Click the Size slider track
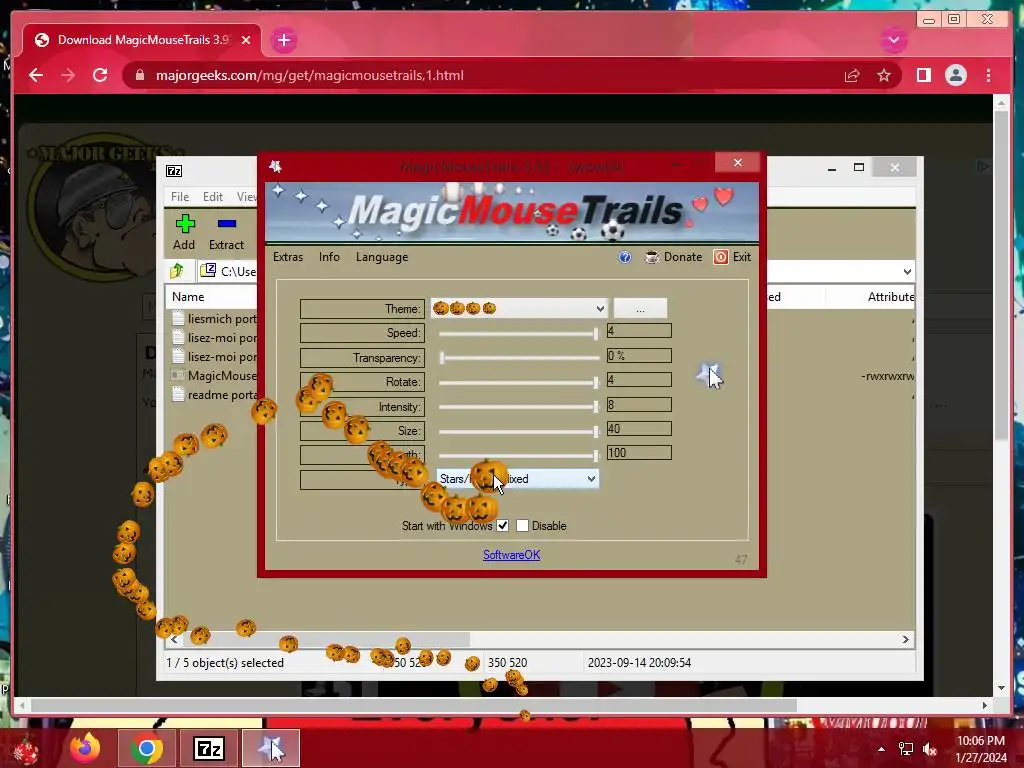This screenshot has width=1024, height=768. pos(519,431)
